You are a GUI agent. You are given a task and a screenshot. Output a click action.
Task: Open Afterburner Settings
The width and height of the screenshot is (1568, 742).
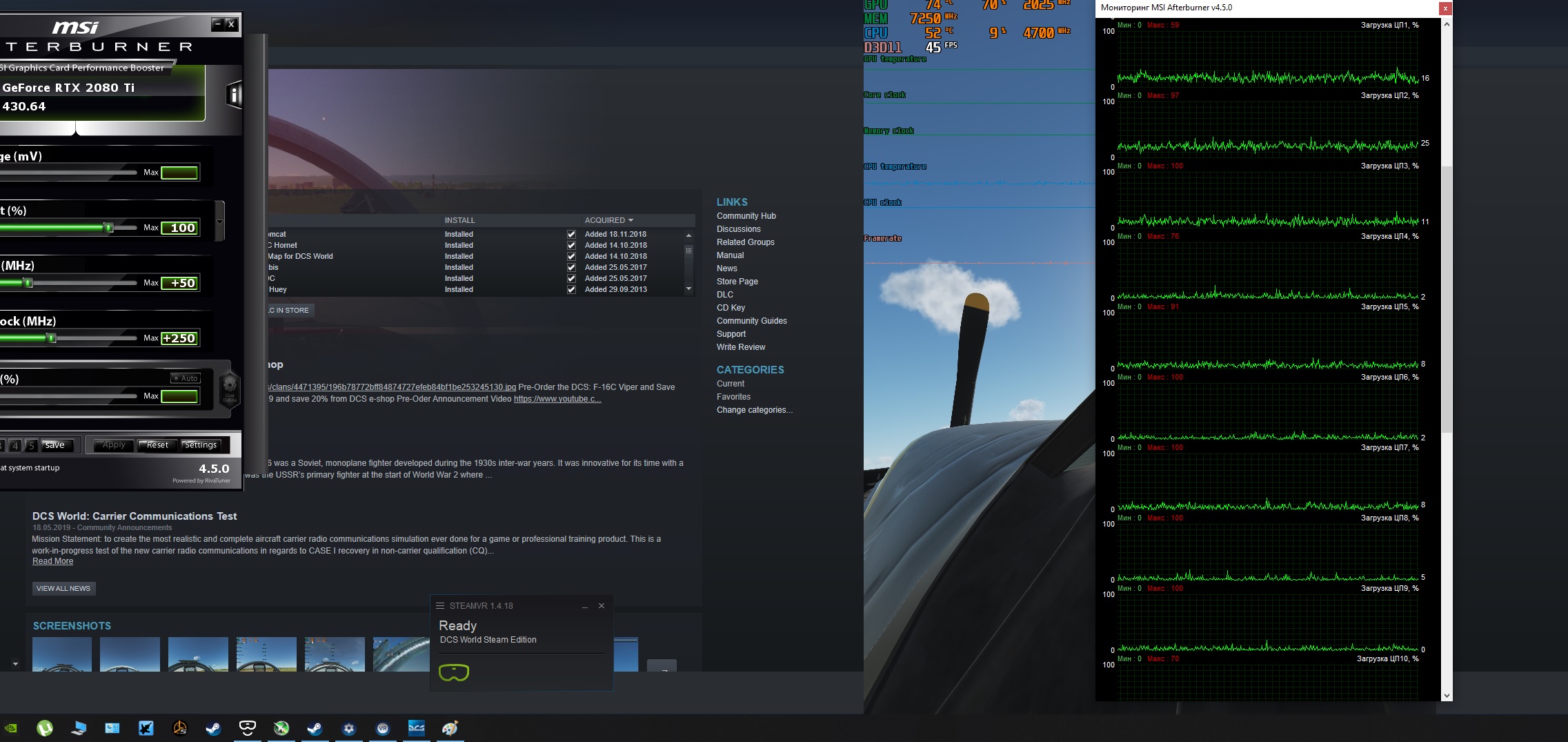(201, 445)
